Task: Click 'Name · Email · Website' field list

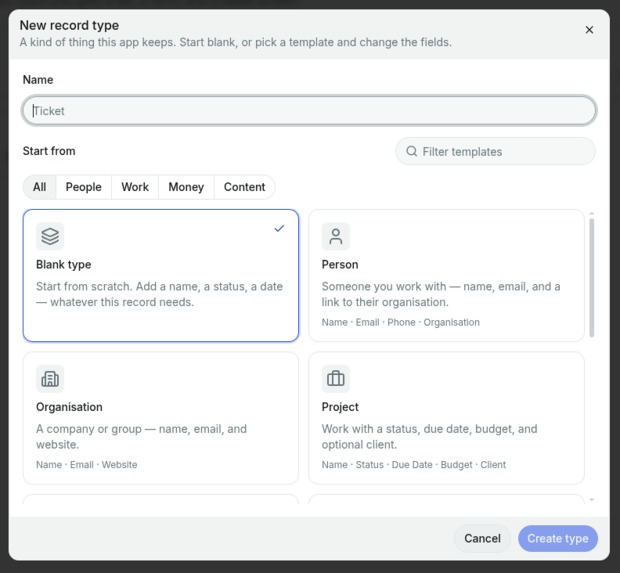Action: [x=87, y=465]
